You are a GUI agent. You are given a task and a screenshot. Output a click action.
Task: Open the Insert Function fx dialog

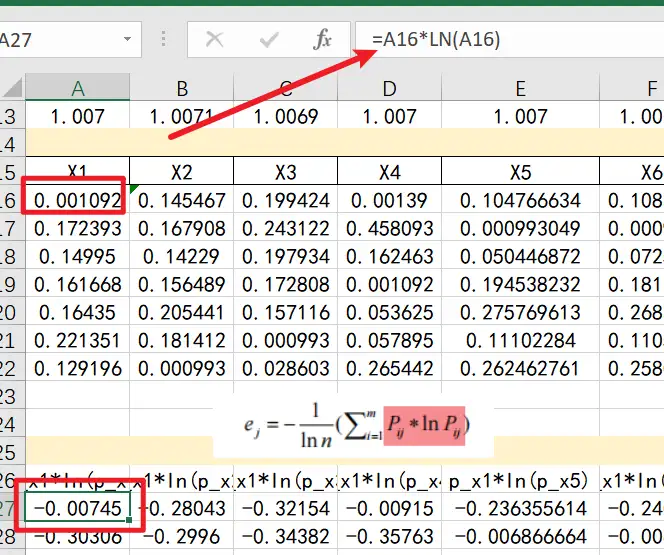pyautogui.click(x=322, y=39)
